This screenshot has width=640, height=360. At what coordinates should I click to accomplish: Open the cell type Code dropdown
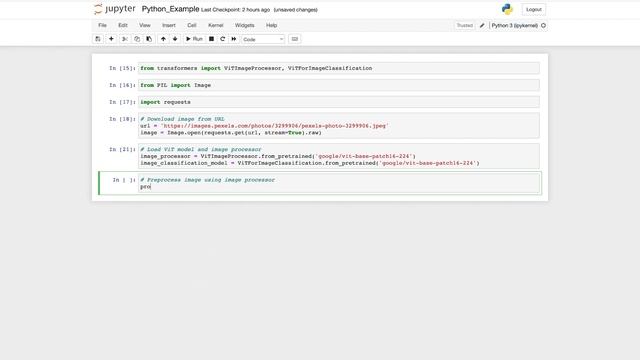pos(263,39)
